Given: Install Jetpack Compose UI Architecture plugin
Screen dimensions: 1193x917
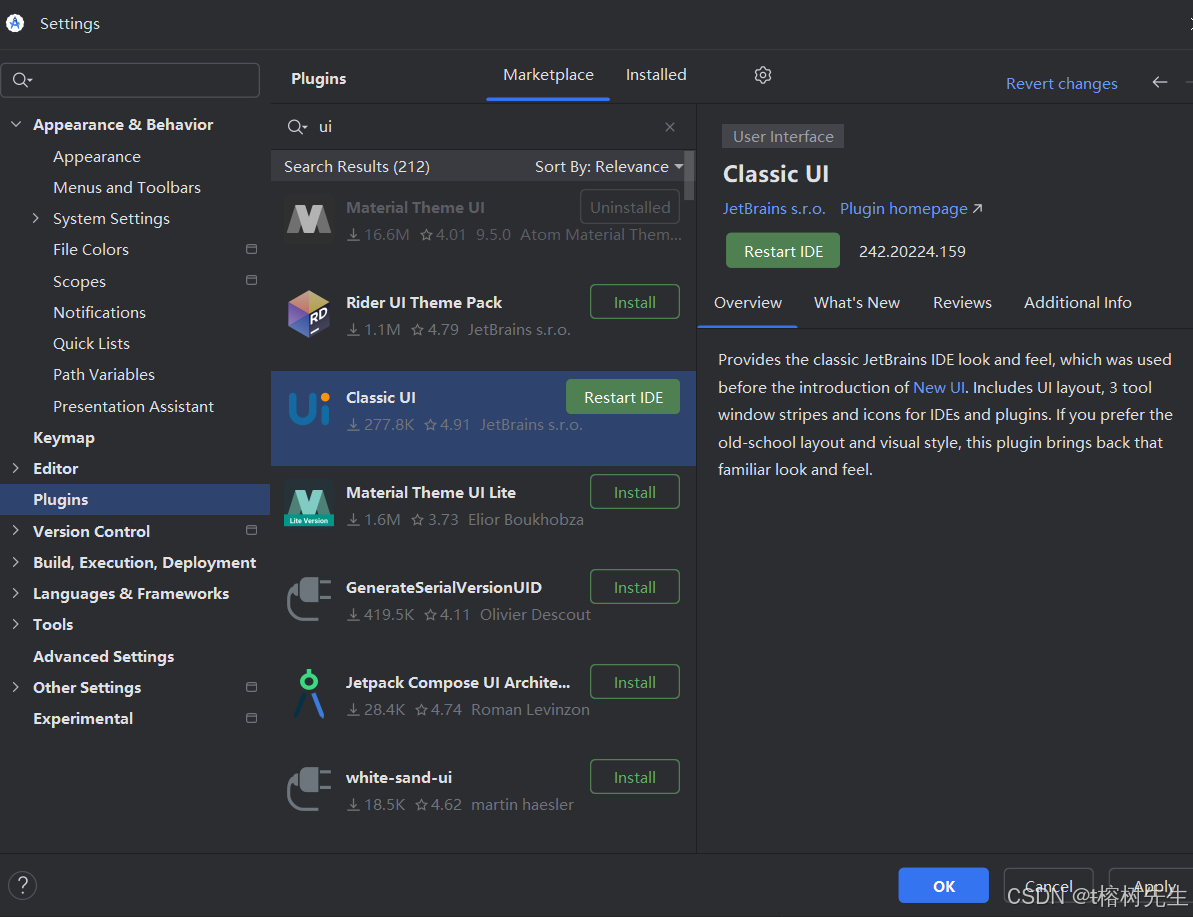Looking at the screenshot, I should [635, 683].
